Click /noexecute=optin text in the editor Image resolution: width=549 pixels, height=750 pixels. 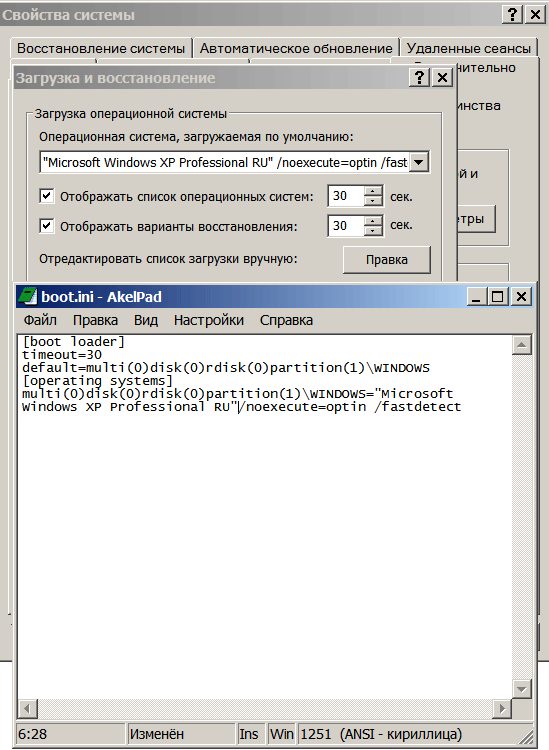(x=302, y=407)
